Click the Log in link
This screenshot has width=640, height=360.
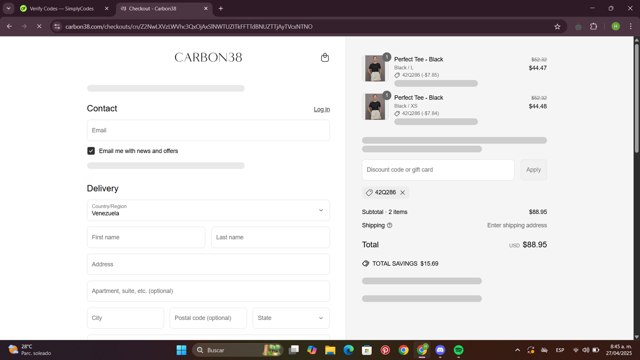(x=322, y=109)
